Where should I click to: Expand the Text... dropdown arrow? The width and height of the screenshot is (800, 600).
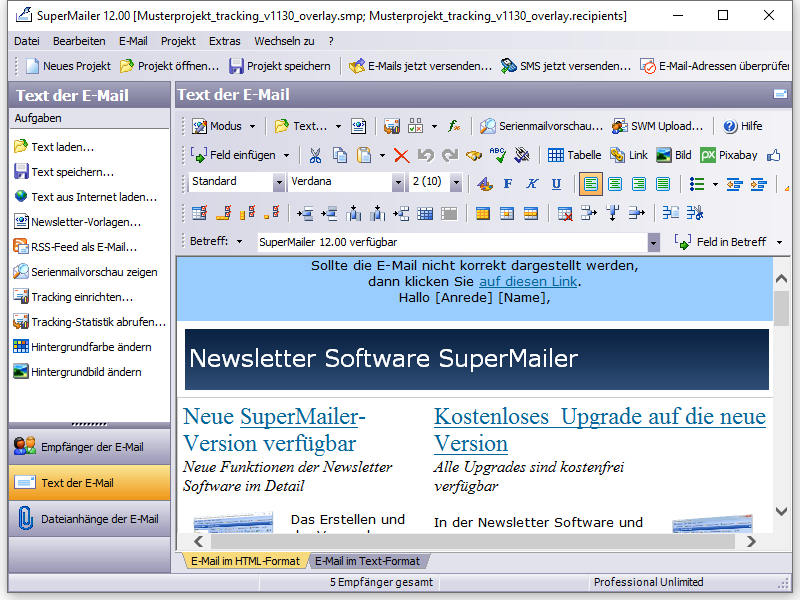(x=338, y=127)
